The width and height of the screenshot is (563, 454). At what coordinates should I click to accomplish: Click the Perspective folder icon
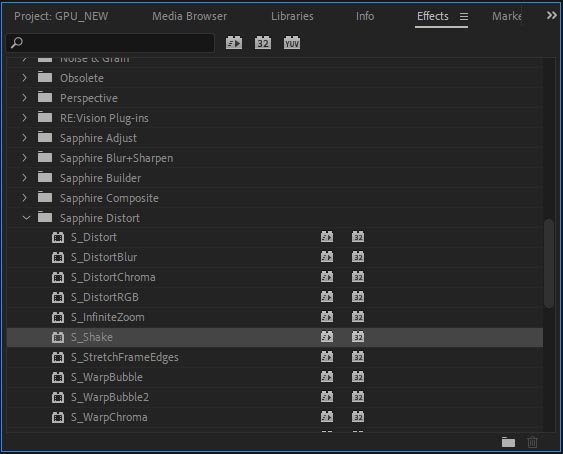(x=45, y=97)
